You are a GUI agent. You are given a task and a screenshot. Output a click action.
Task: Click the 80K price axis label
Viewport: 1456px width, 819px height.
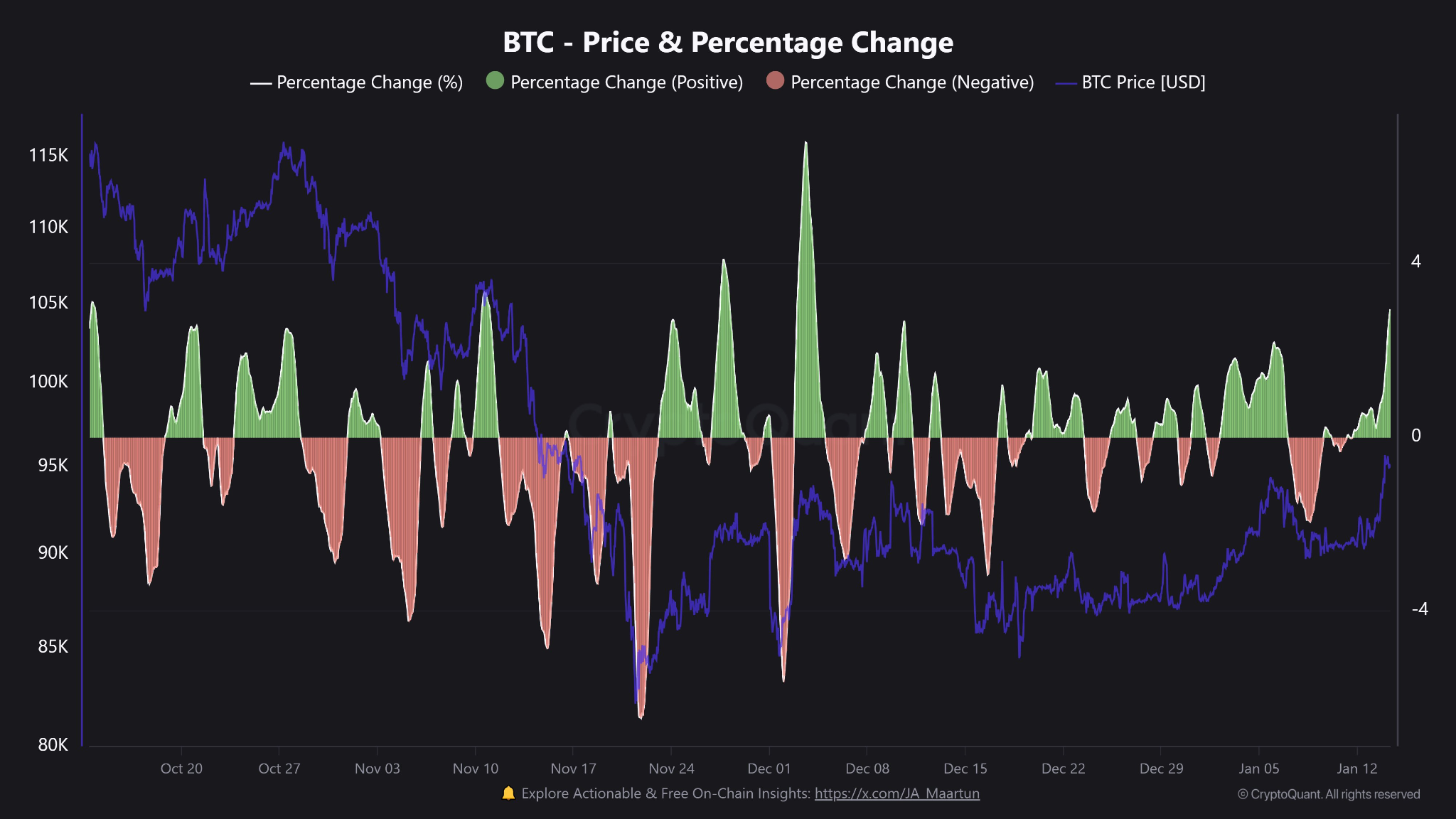(x=53, y=744)
